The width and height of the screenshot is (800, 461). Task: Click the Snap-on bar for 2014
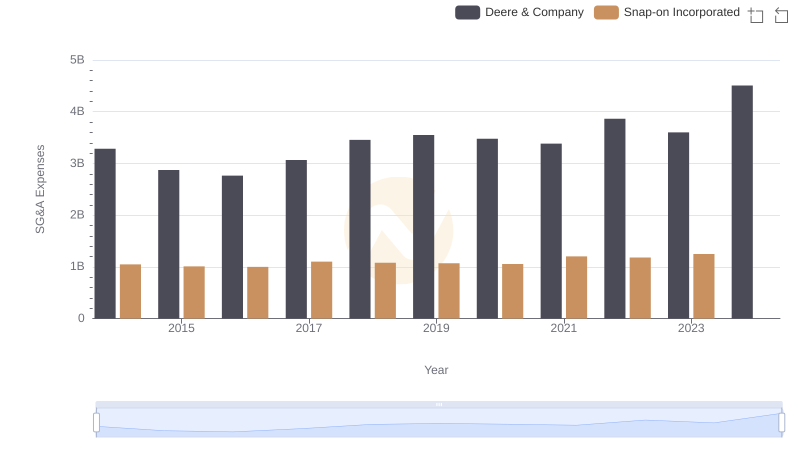click(x=130, y=291)
